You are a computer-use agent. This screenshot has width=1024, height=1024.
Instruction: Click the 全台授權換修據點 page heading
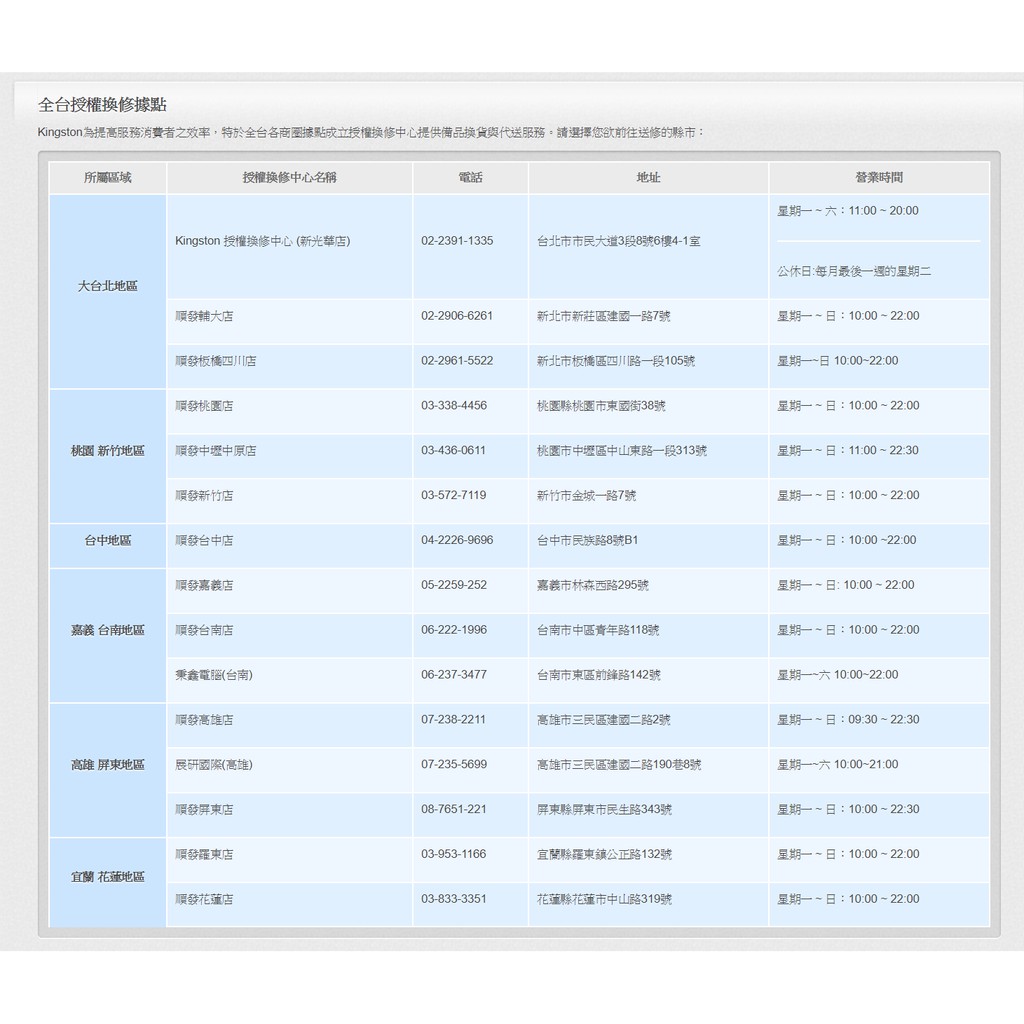pos(102,105)
